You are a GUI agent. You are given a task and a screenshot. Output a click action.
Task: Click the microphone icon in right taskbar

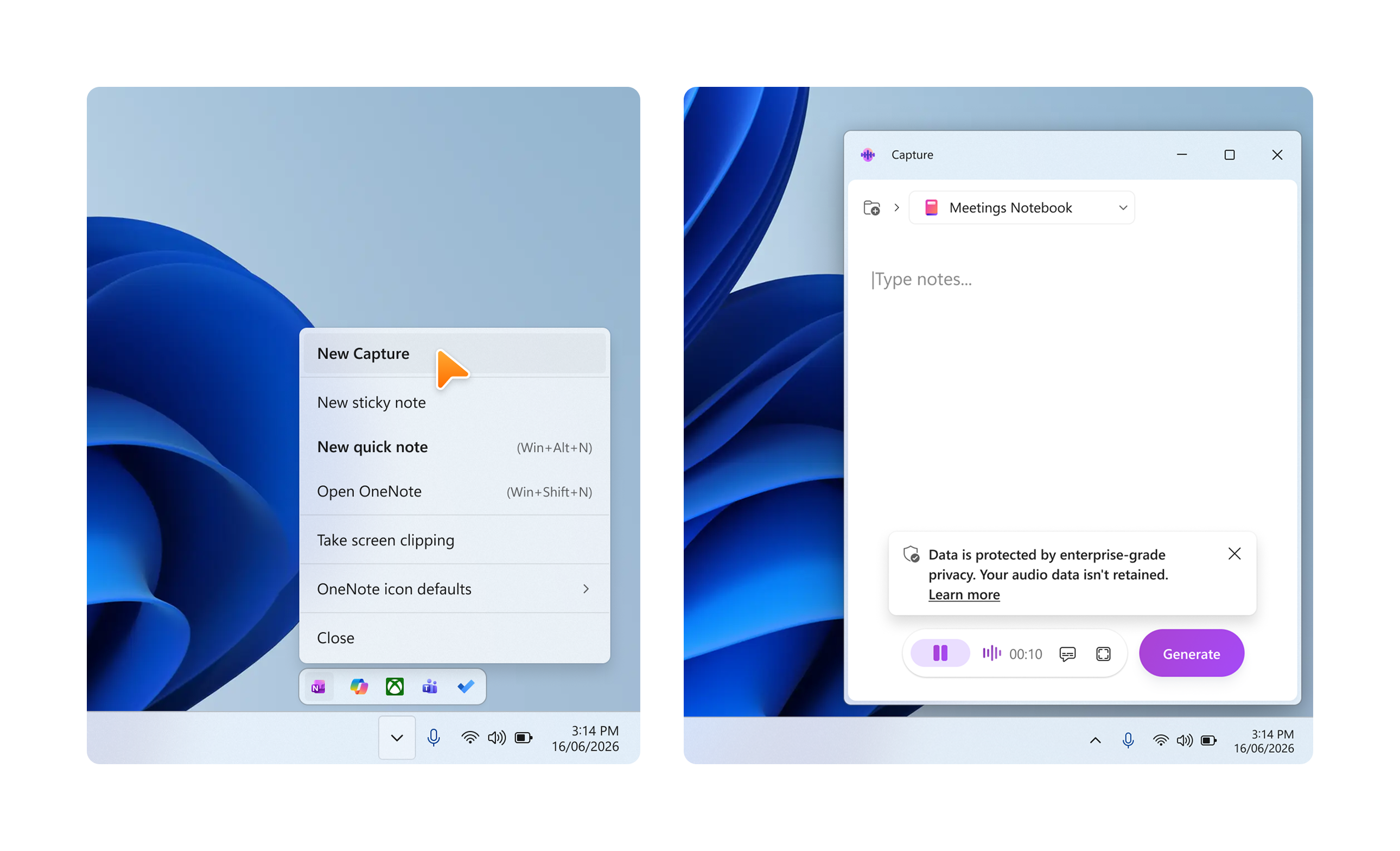point(1128,740)
